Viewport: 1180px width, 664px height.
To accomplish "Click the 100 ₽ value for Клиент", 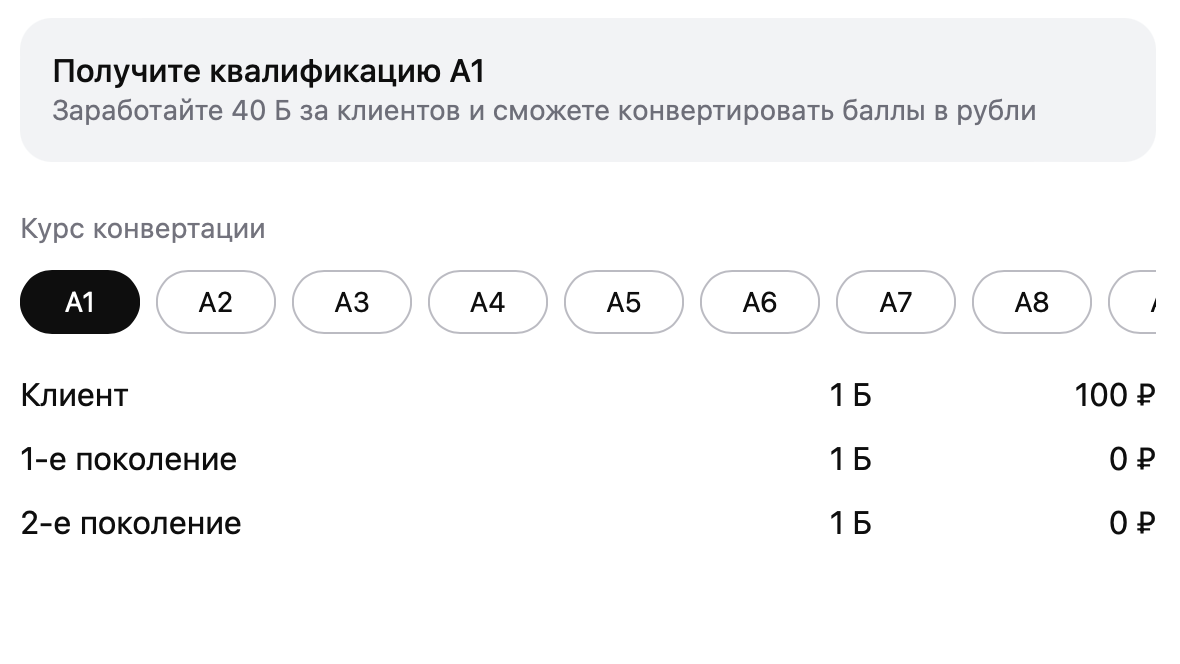I will coord(1115,395).
